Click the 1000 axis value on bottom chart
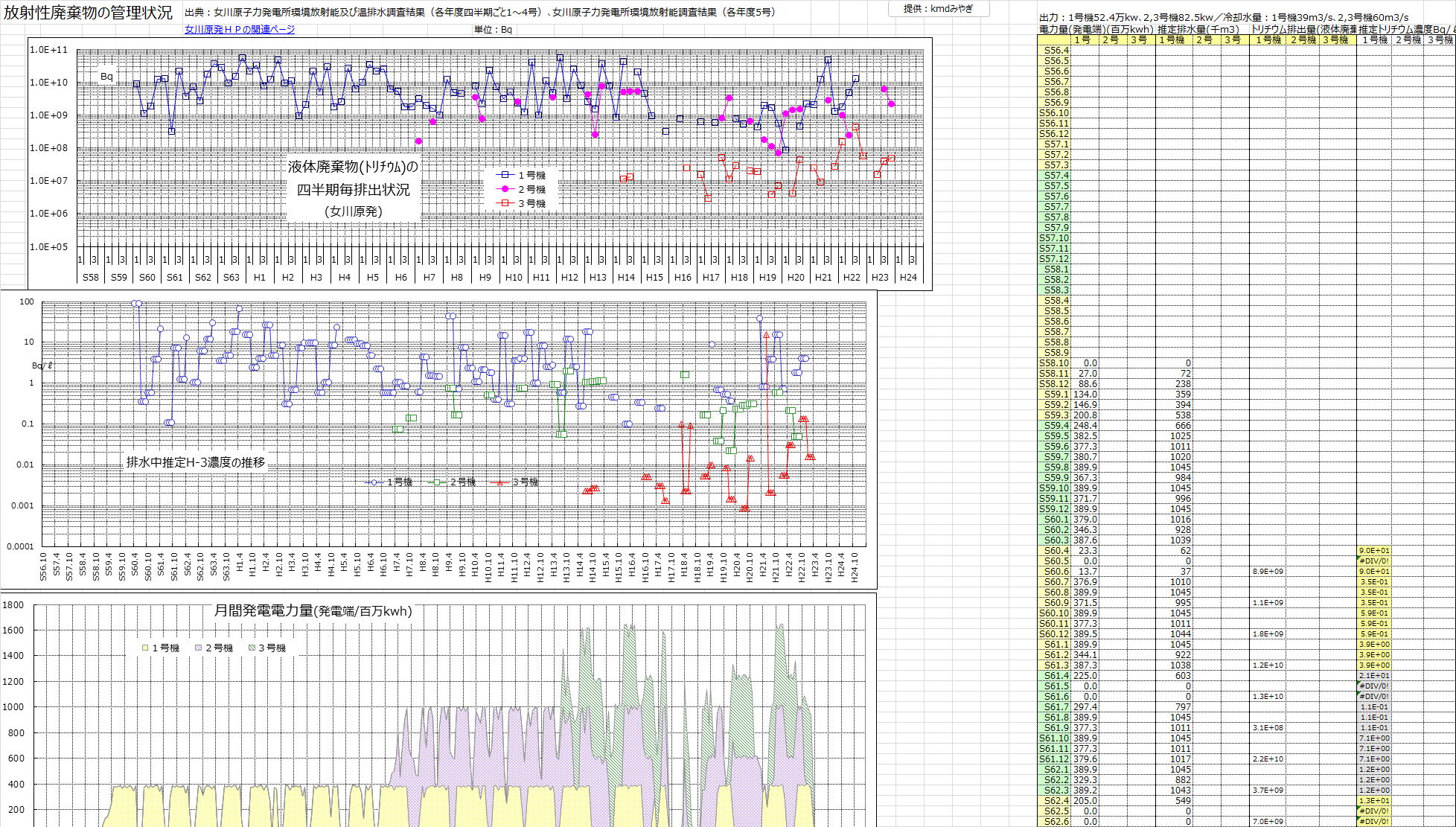Screen dimensions: 1456x827 pyautogui.click(x=13, y=707)
